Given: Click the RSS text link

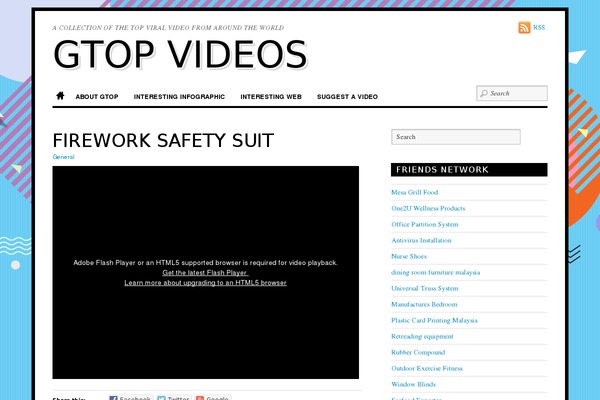Looking at the screenshot, I should [539, 28].
